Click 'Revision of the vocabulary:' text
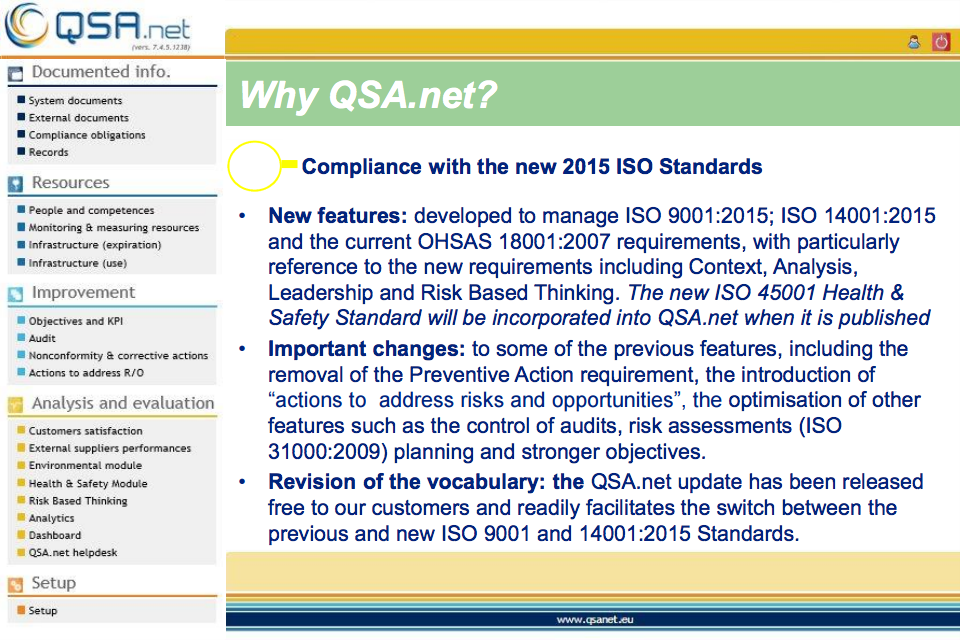 click(407, 482)
